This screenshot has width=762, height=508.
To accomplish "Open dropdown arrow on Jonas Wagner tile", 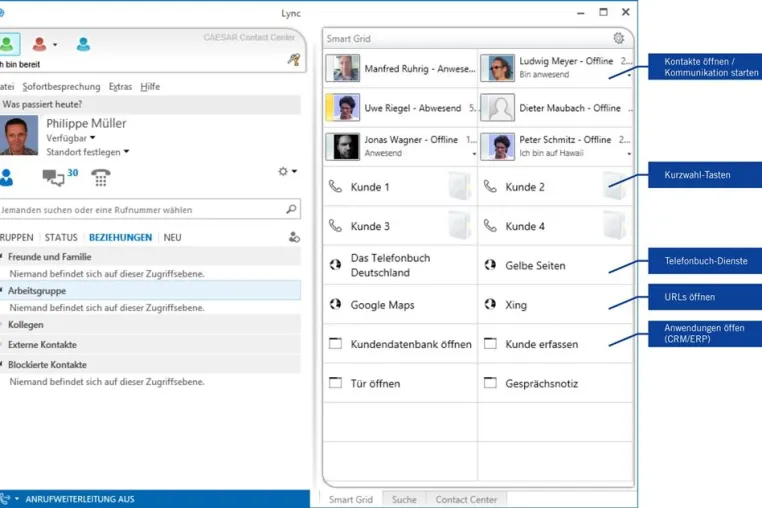I will (x=474, y=154).
